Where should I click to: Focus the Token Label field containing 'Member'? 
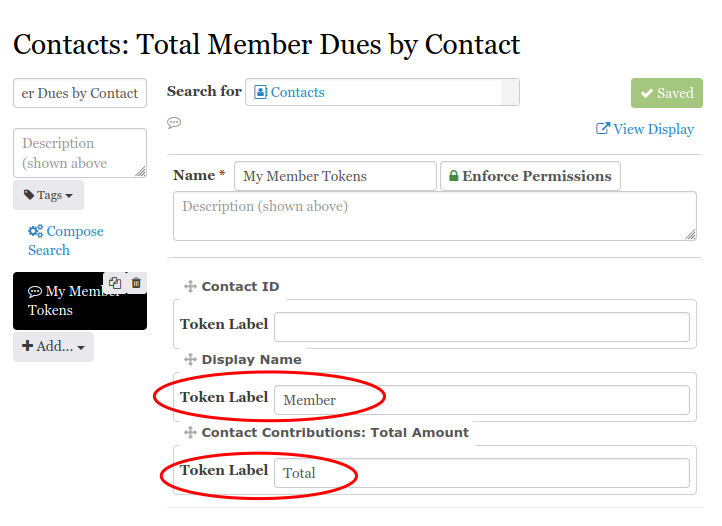[x=481, y=400]
